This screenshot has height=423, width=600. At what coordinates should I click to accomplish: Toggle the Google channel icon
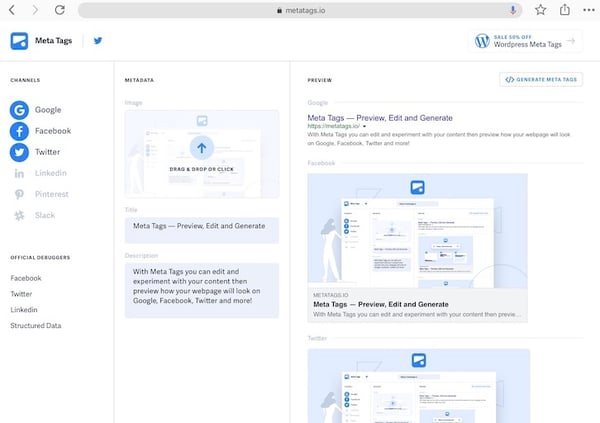19,110
